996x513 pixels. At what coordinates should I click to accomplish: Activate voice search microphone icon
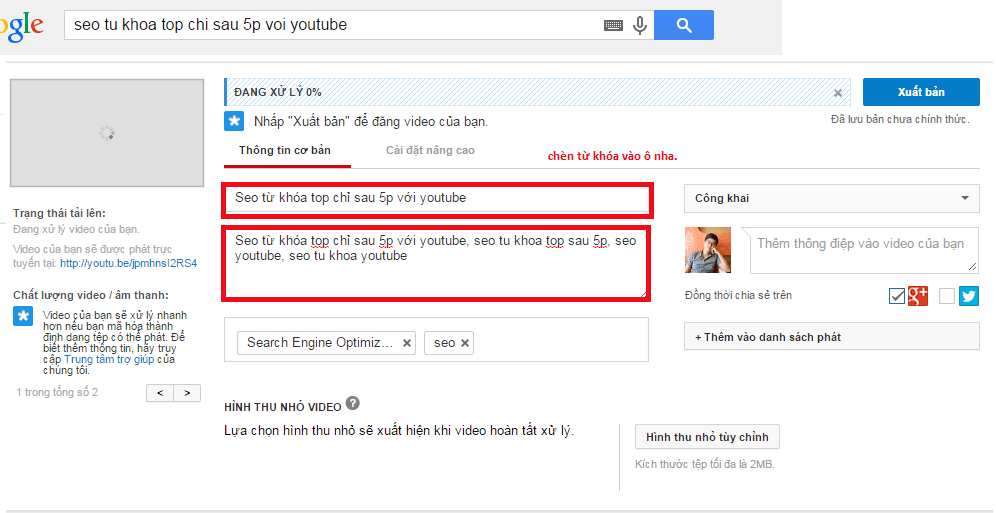640,25
